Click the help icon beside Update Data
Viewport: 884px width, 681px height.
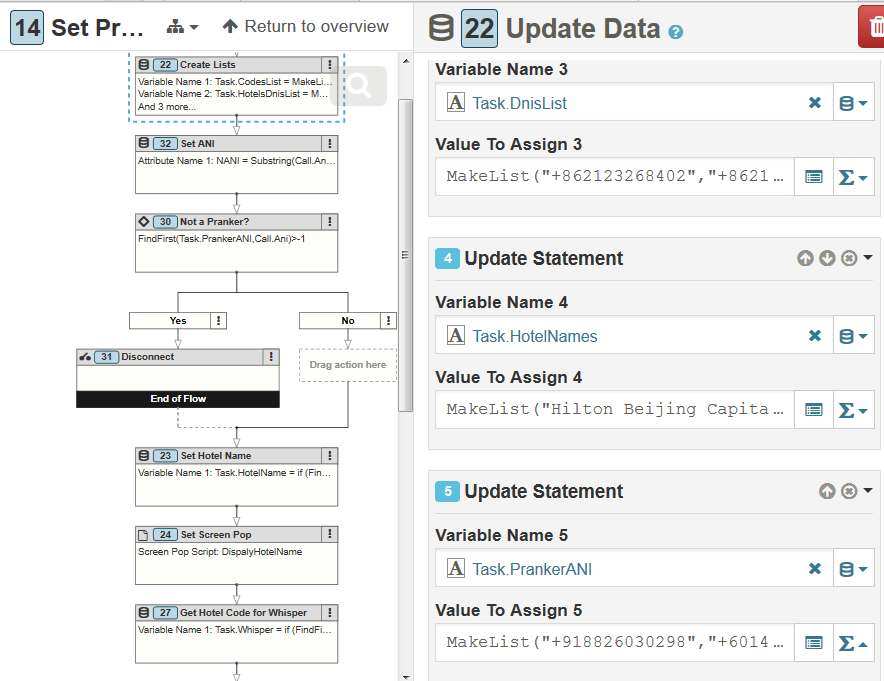coord(676,32)
